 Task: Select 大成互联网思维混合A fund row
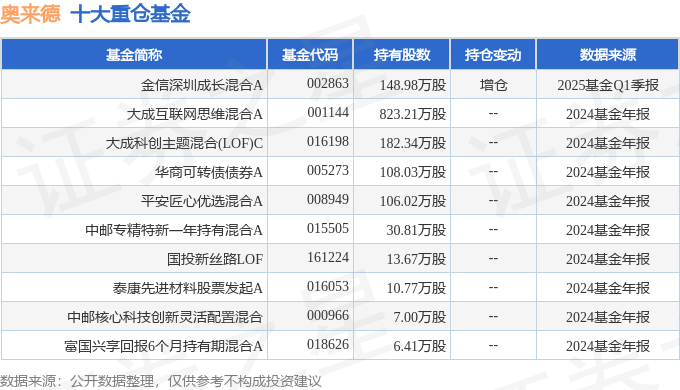tap(340, 114)
